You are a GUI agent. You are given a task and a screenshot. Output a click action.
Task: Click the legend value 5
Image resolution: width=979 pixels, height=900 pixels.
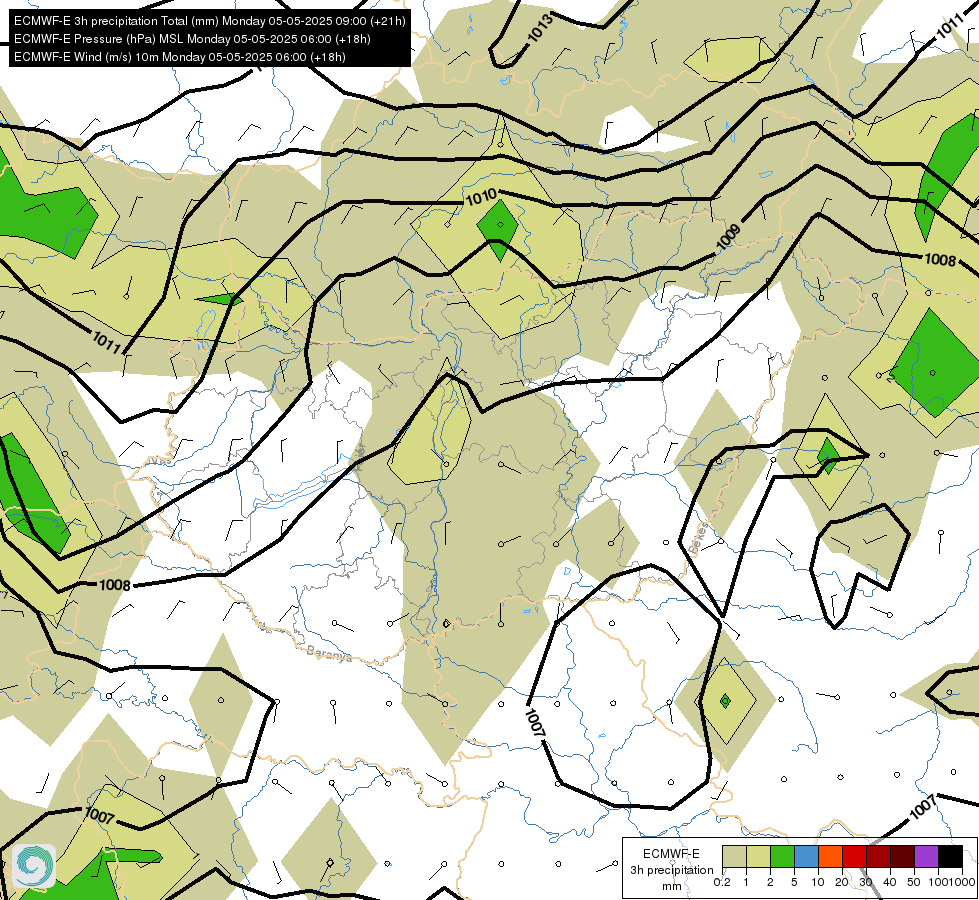[x=794, y=882]
